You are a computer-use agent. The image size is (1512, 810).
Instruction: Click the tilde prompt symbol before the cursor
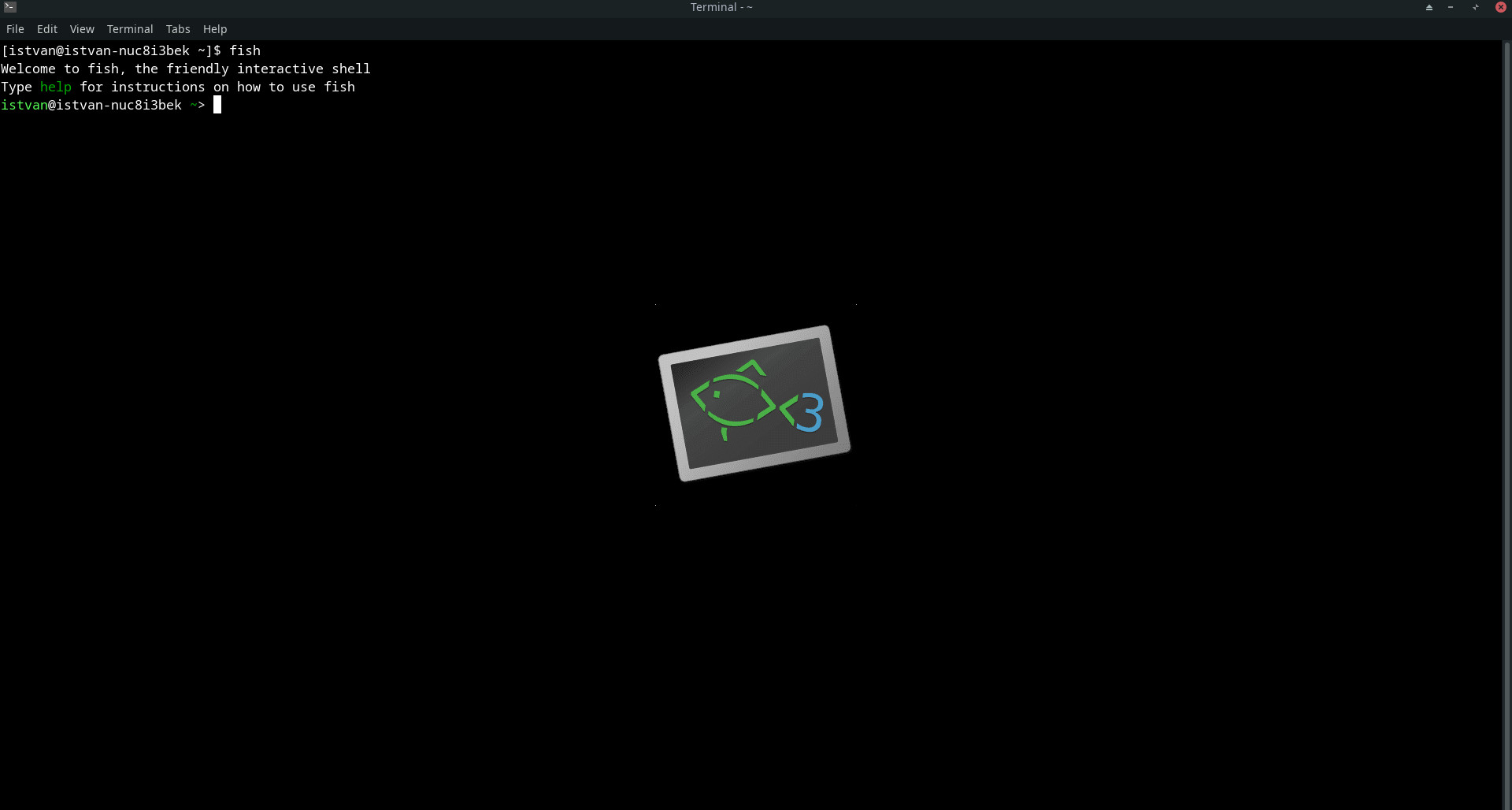193,105
